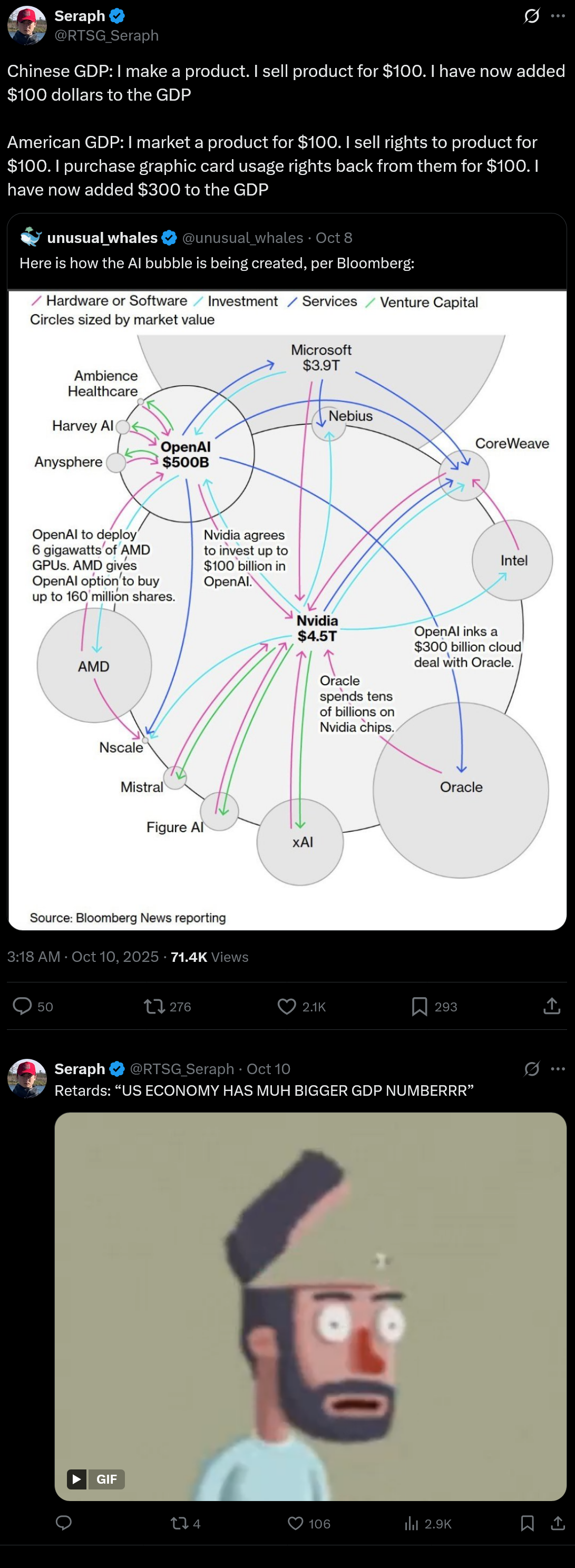Repost the main post with 276 reposts
The height and width of the screenshot is (1568, 575).
[x=154, y=1006]
